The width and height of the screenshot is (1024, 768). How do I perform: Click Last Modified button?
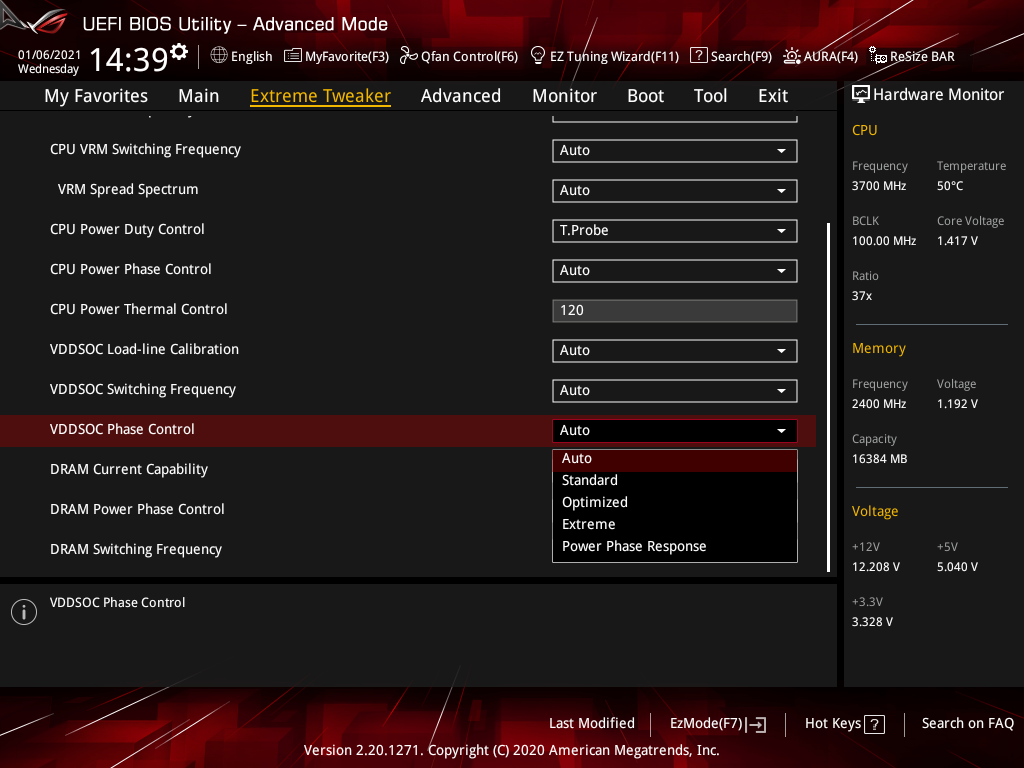pyautogui.click(x=592, y=724)
